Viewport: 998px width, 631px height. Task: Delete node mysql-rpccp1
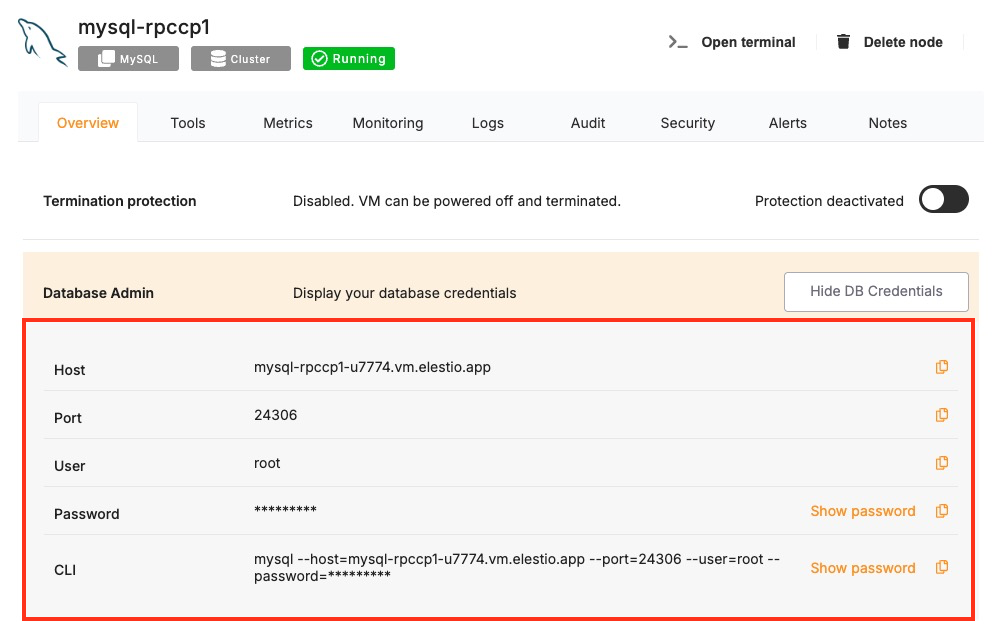pyautogui.click(x=889, y=42)
